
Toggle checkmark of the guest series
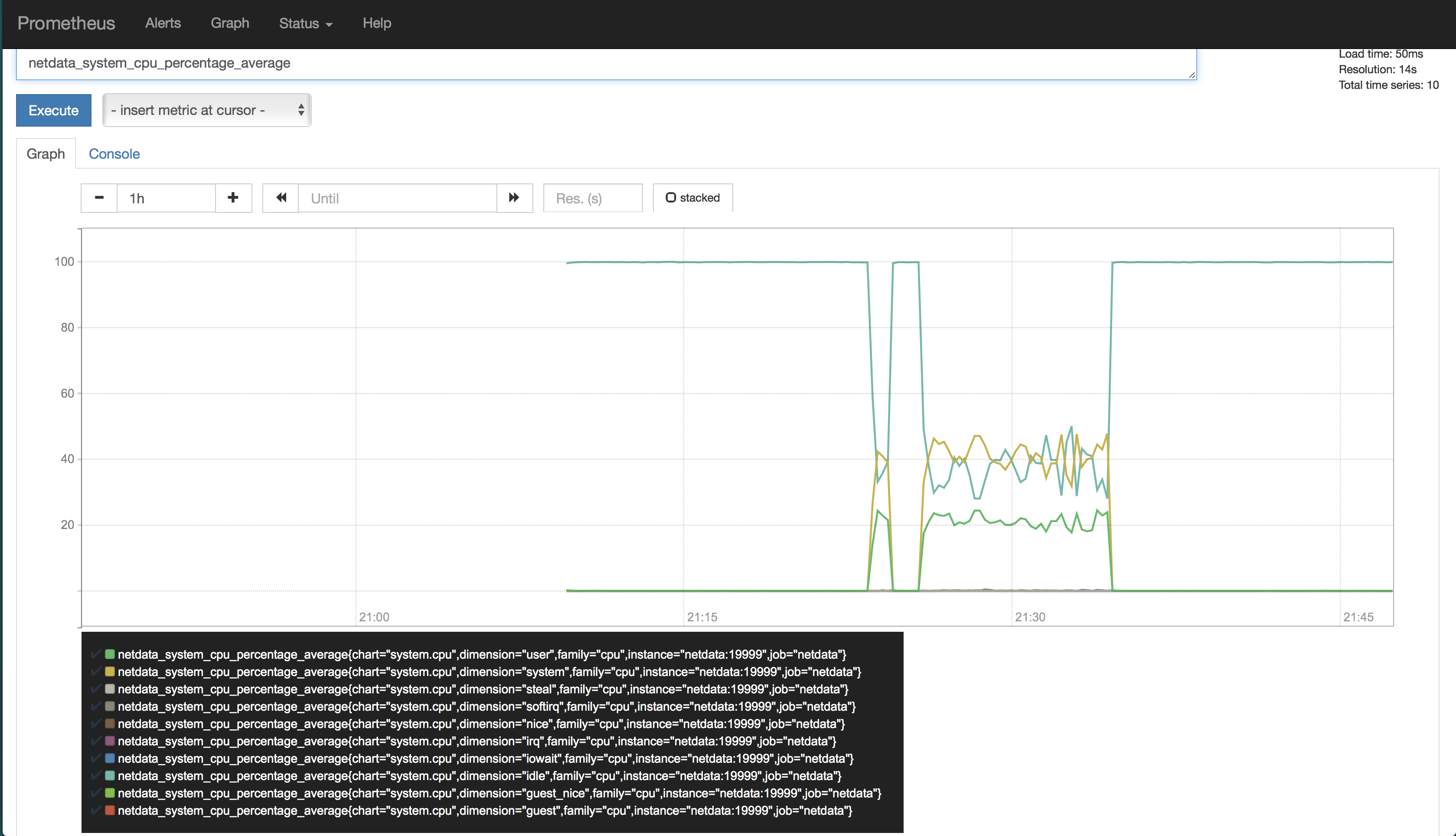pos(96,810)
